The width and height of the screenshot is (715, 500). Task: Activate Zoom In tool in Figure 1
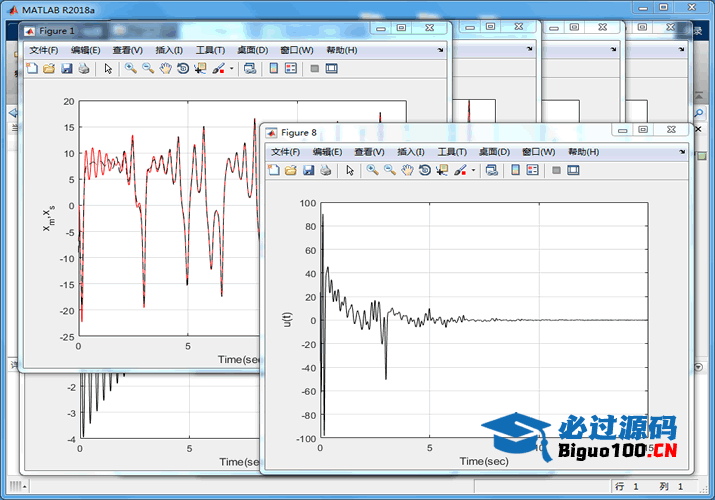pyautogui.click(x=131, y=68)
